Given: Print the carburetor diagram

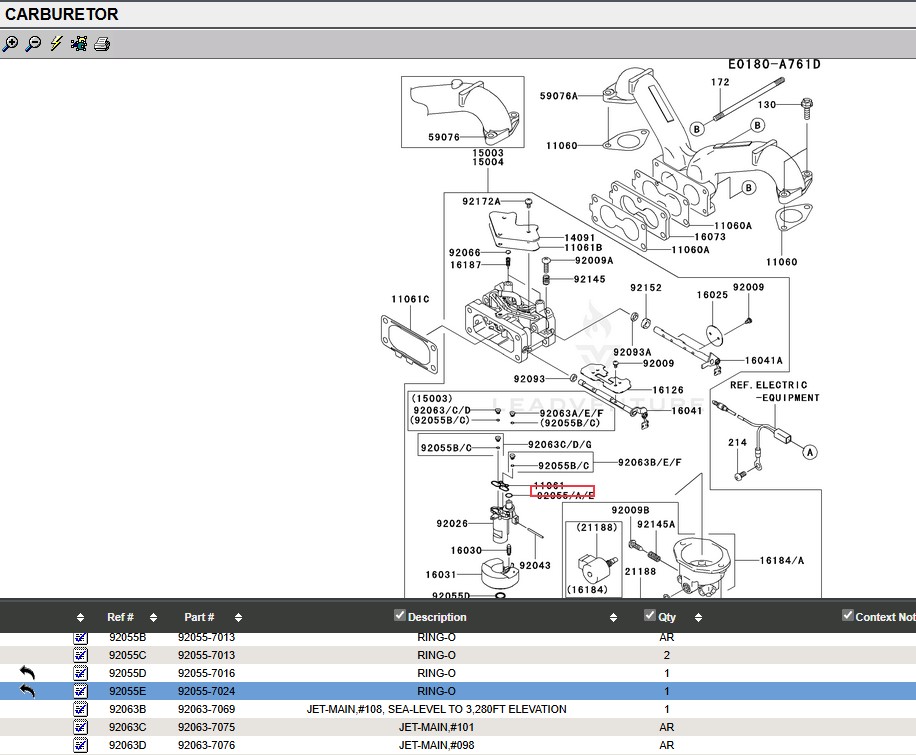Looking at the screenshot, I should [x=102, y=44].
